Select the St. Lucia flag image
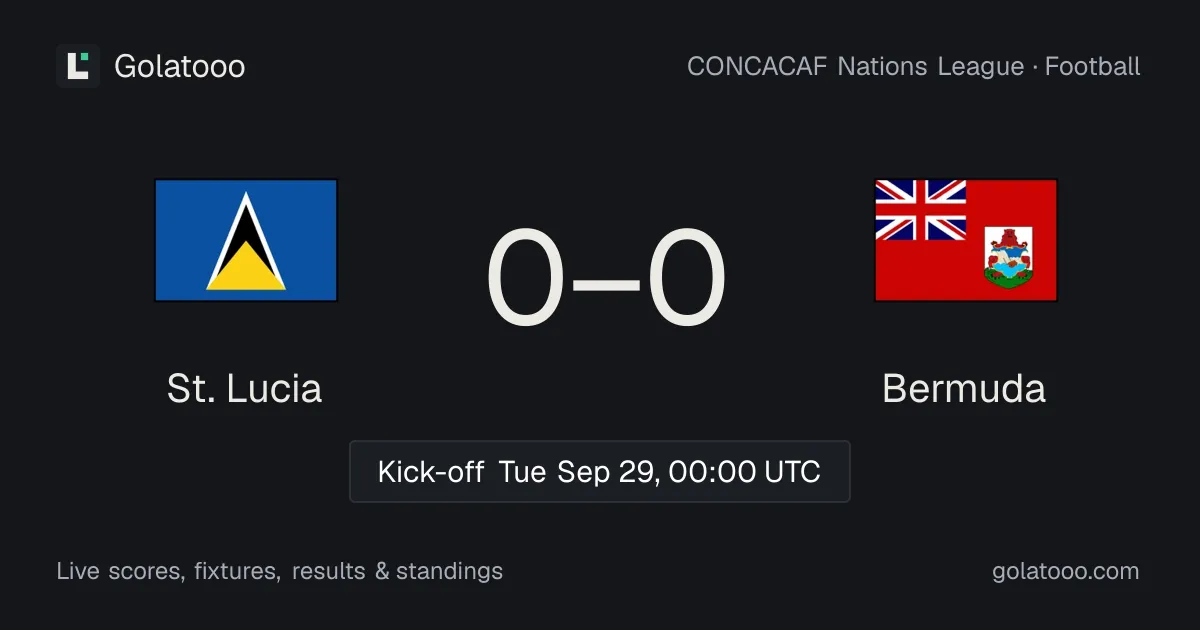The image size is (1200, 630). (246, 240)
